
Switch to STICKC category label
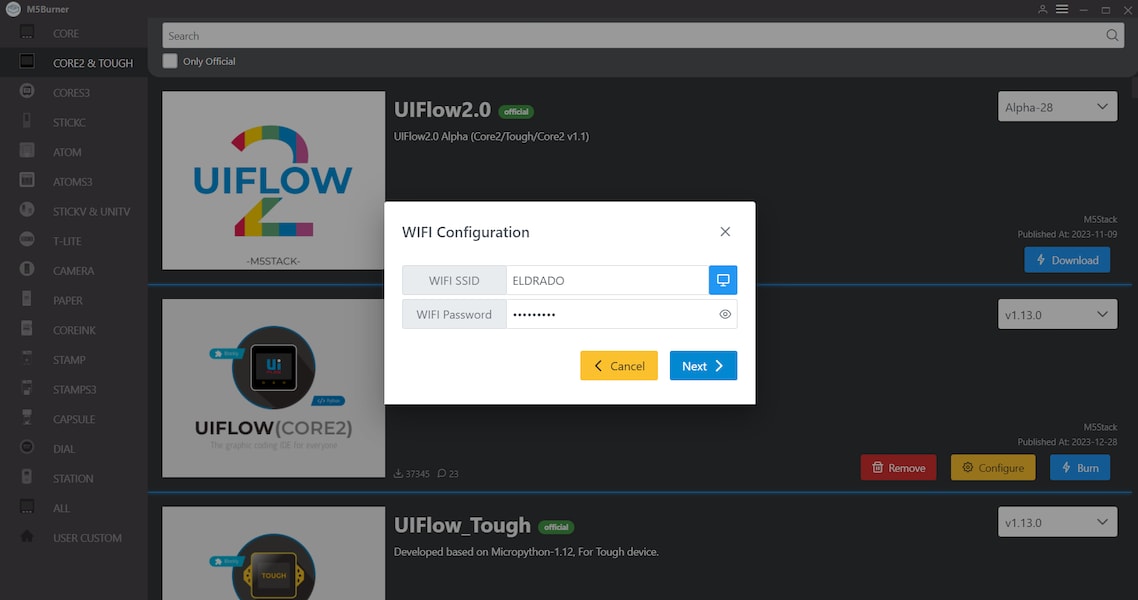(69, 123)
